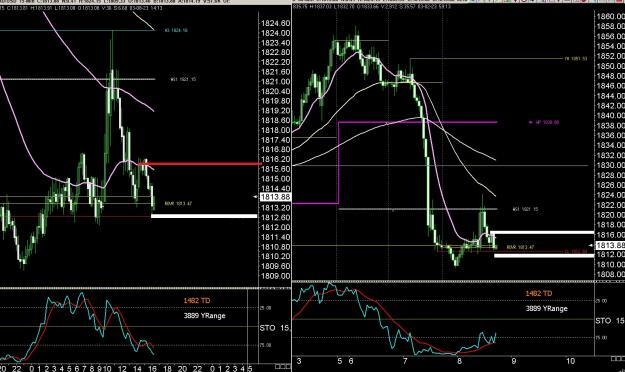The image size is (625, 372).
Task: Select the lower white horizontal line on the right chart
Action: click(544, 256)
